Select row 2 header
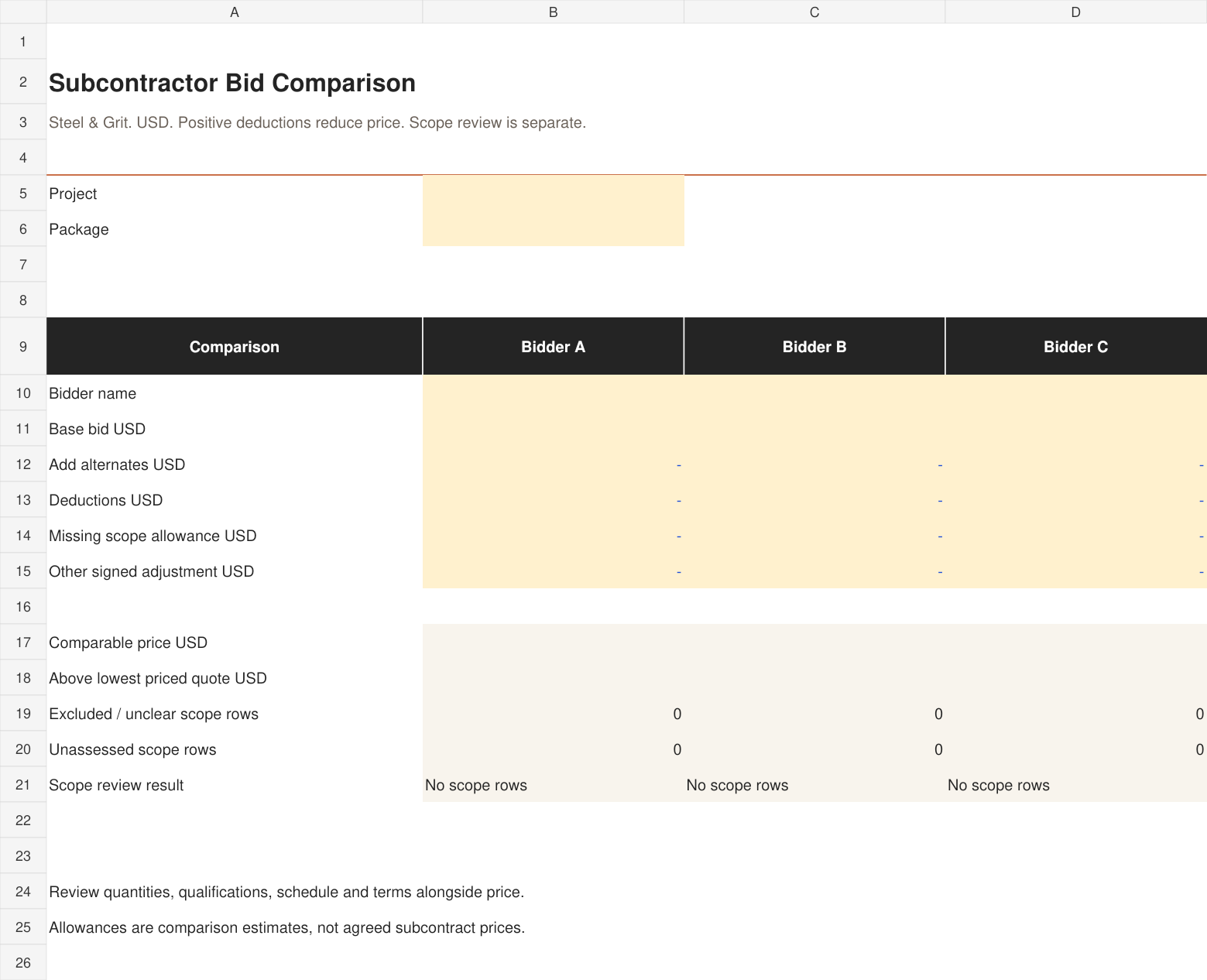Image resolution: width=1207 pixels, height=980 pixels. 23,82
